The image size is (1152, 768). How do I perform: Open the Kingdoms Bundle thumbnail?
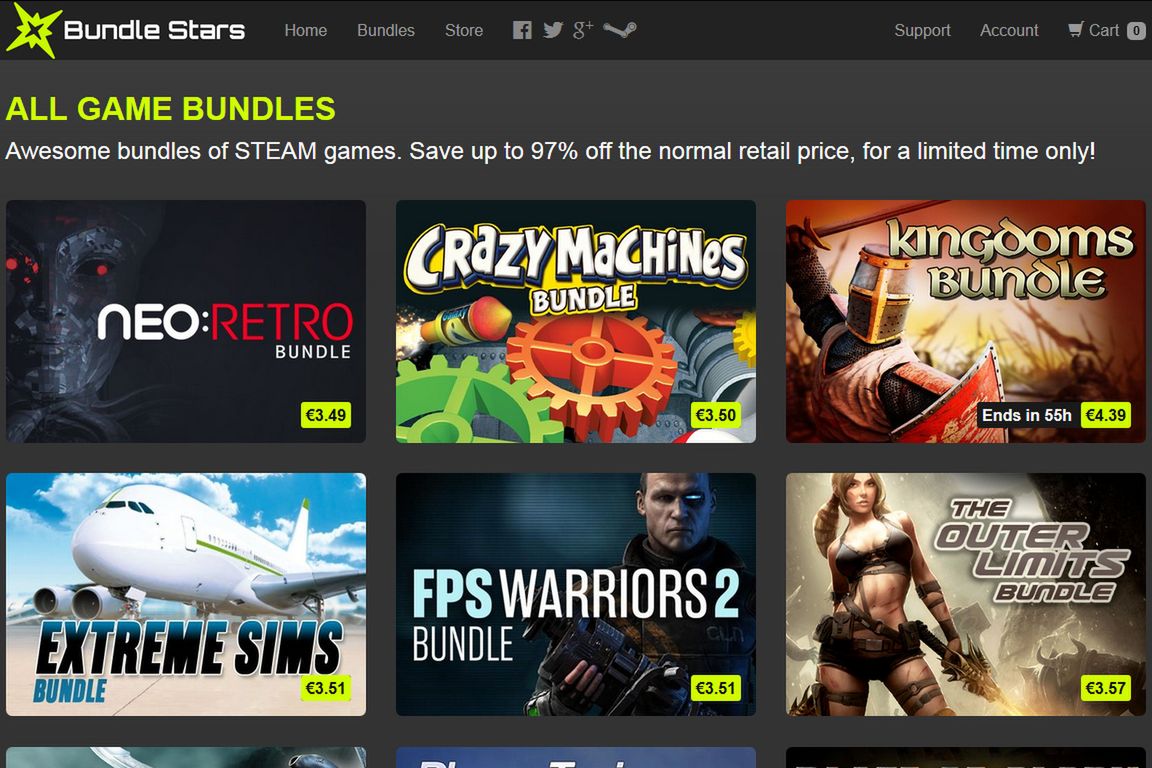(x=966, y=321)
